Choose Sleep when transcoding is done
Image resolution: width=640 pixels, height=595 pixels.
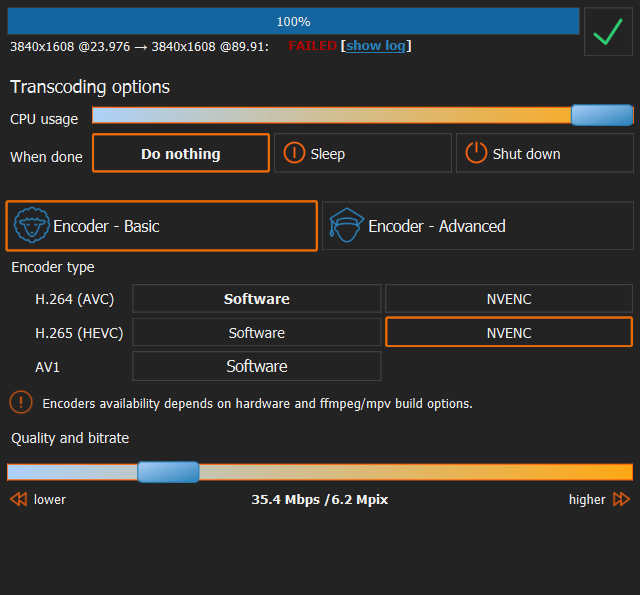click(x=362, y=154)
